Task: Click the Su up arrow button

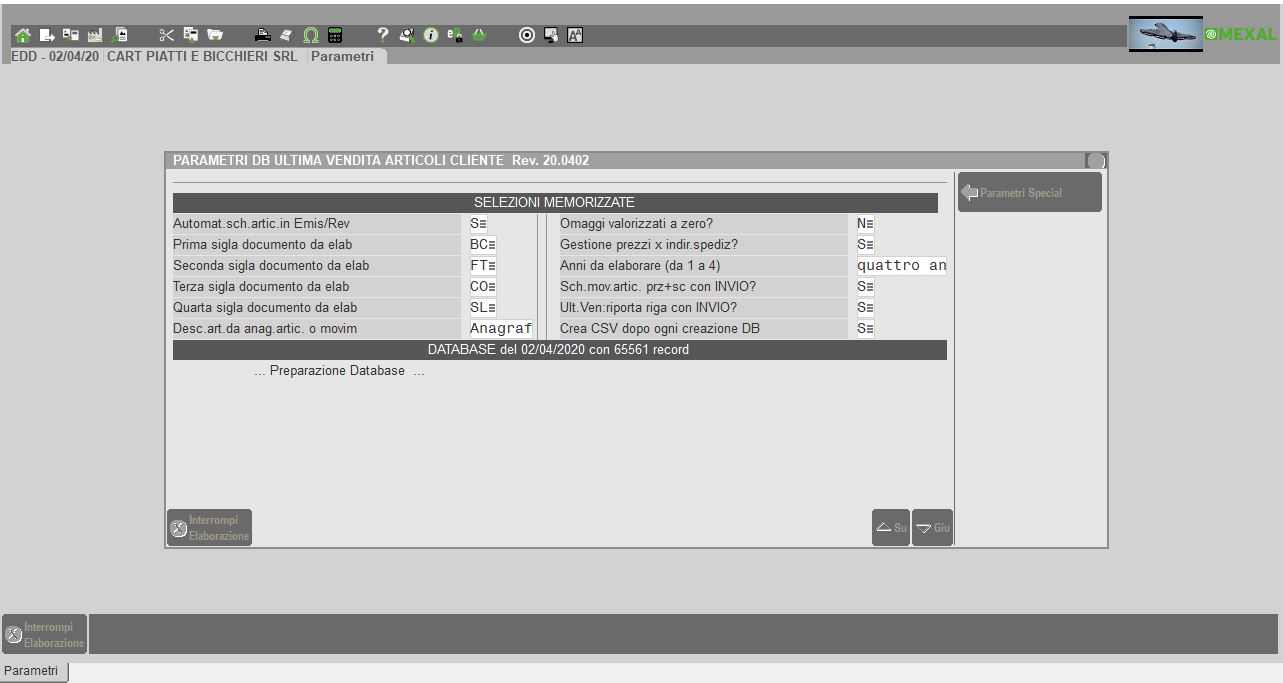Action: (x=890, y=528)
